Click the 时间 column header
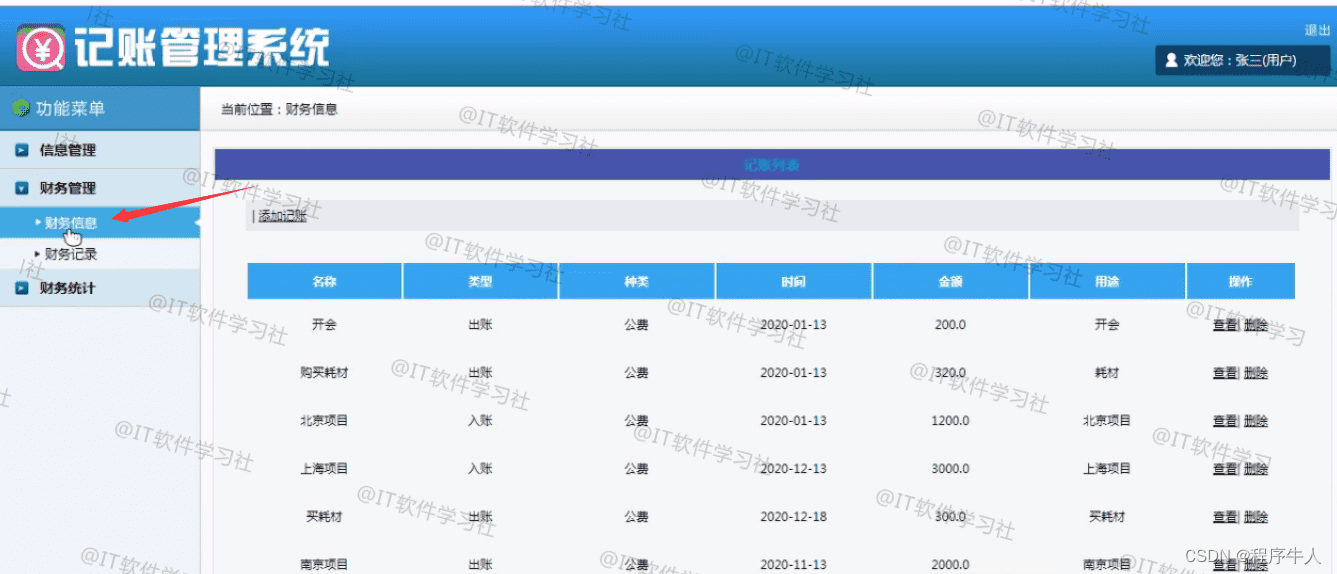The width and height of the screenshot is (1337, 574). [x=794, y=281]
